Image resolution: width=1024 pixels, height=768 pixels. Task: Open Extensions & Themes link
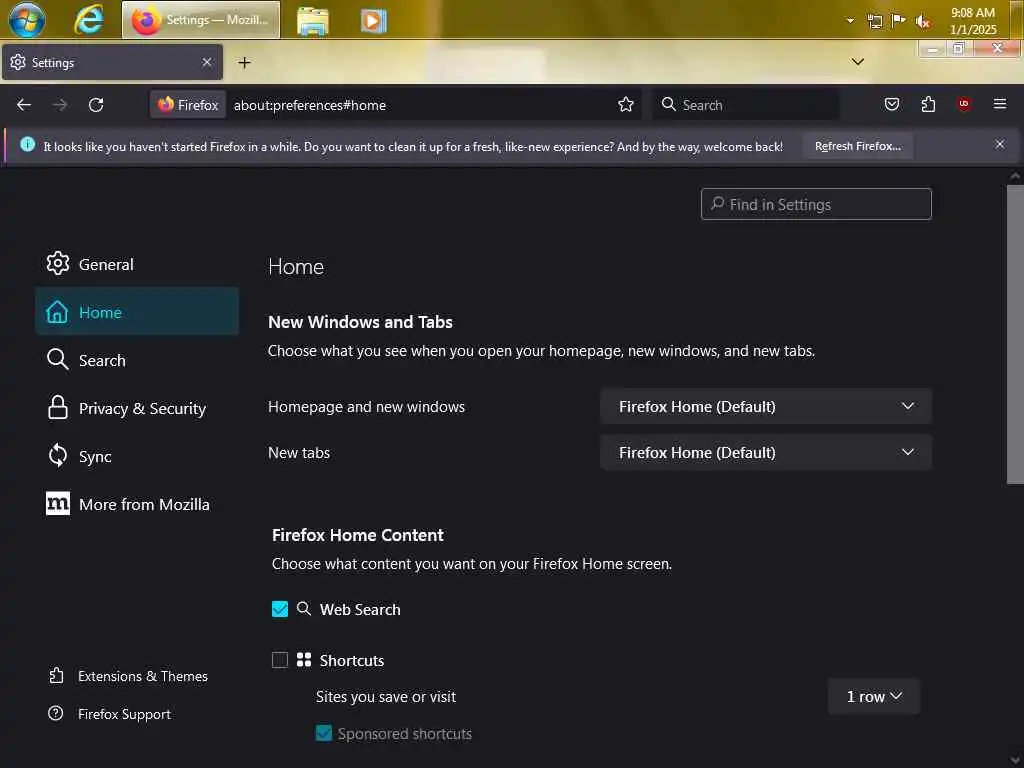(129, 676)
